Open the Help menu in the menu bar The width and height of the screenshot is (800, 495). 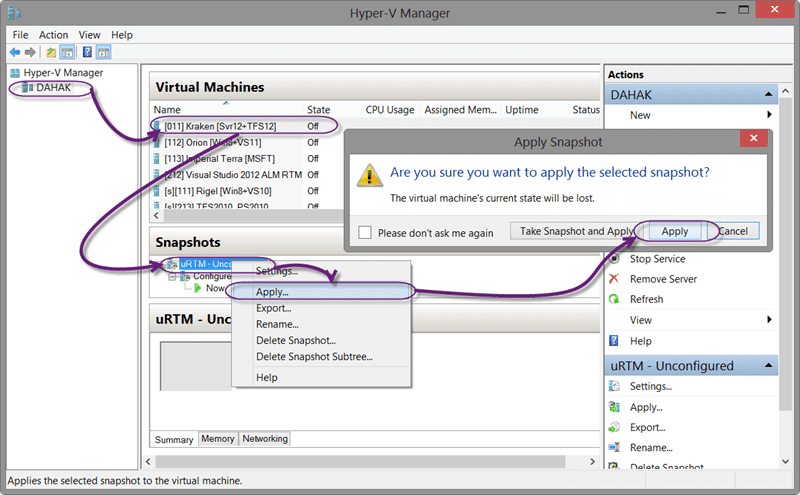122,35
